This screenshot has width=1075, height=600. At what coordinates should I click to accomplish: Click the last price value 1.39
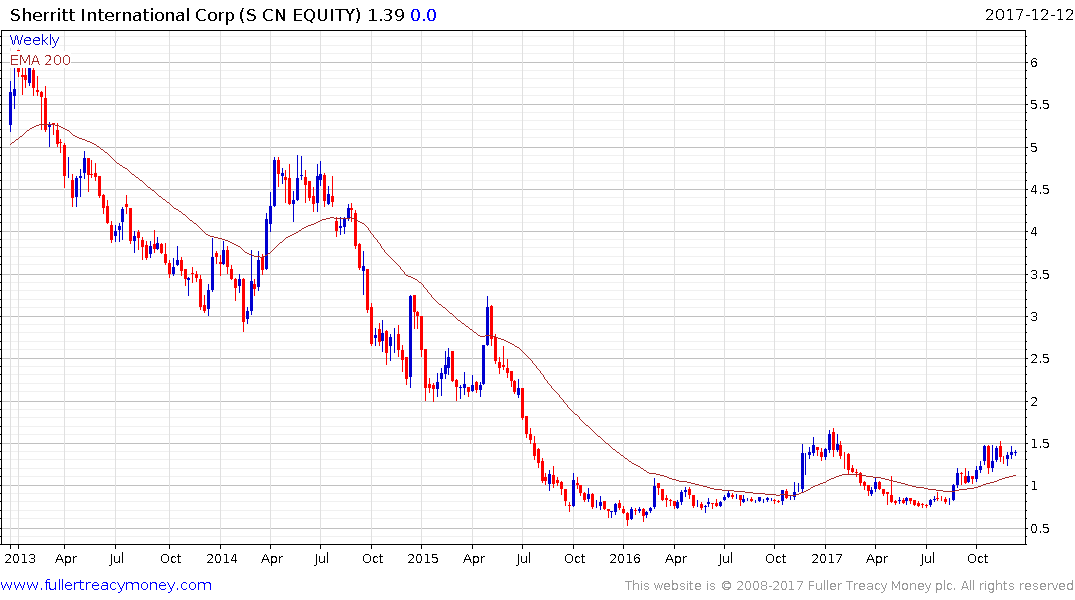[386, 15]
